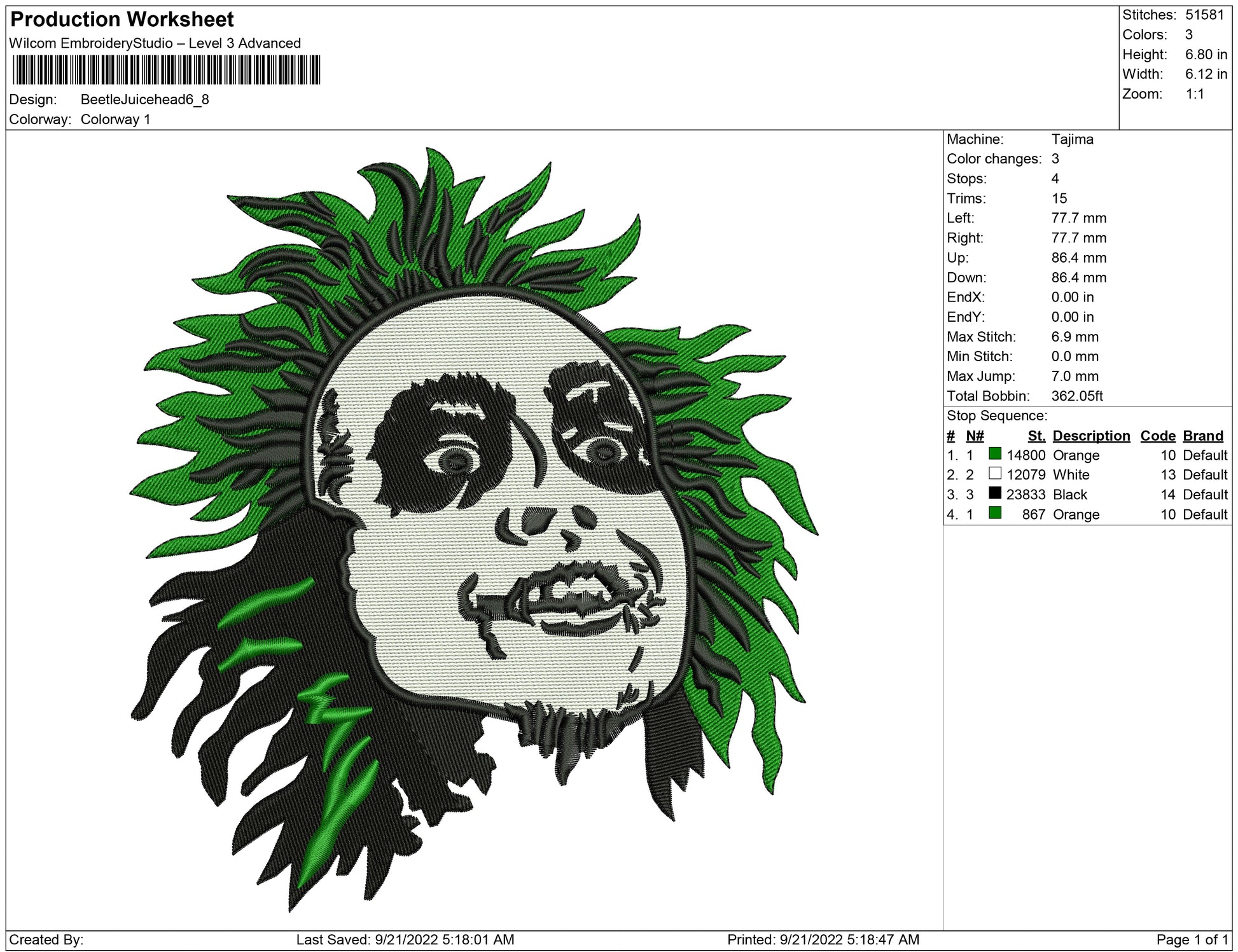Click the white swatch in row 2
The height and width of the screenshot is (952, 1238).
[x=995, y=473]
